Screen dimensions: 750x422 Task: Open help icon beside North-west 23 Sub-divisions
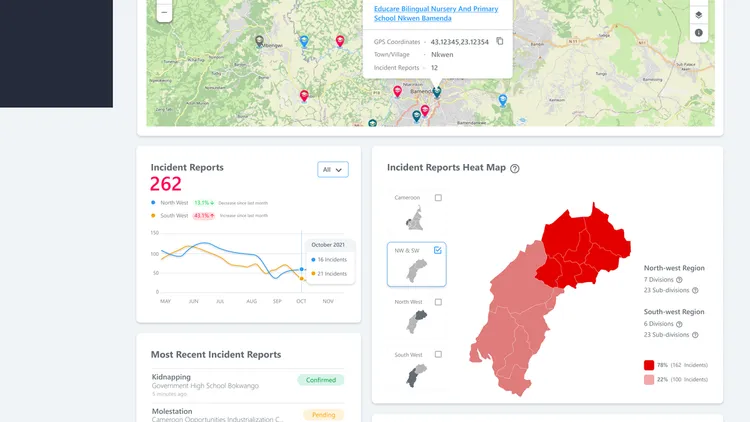[x=695, y=290]
